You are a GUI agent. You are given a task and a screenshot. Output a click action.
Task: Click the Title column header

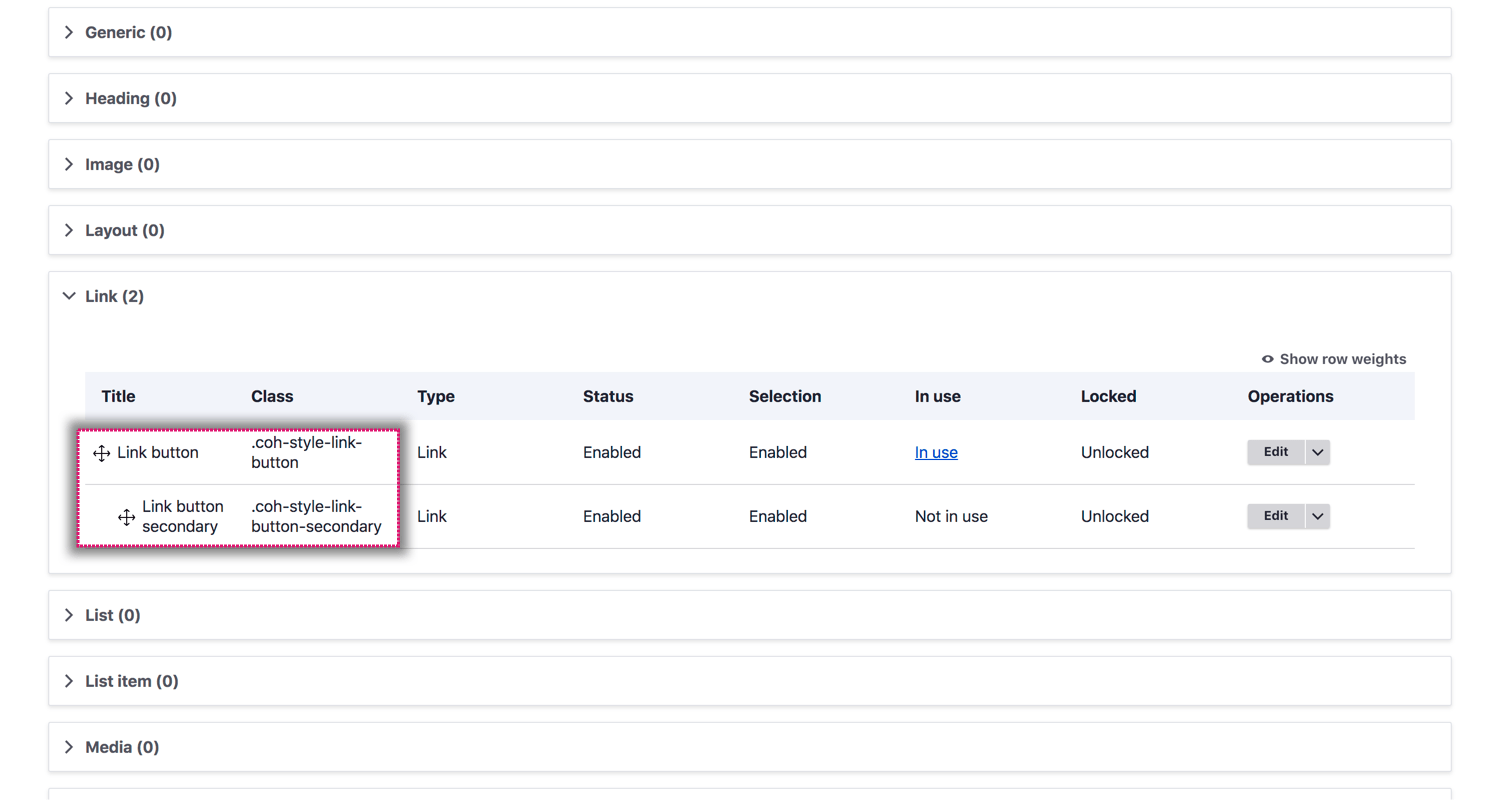[x=118, y=396]
